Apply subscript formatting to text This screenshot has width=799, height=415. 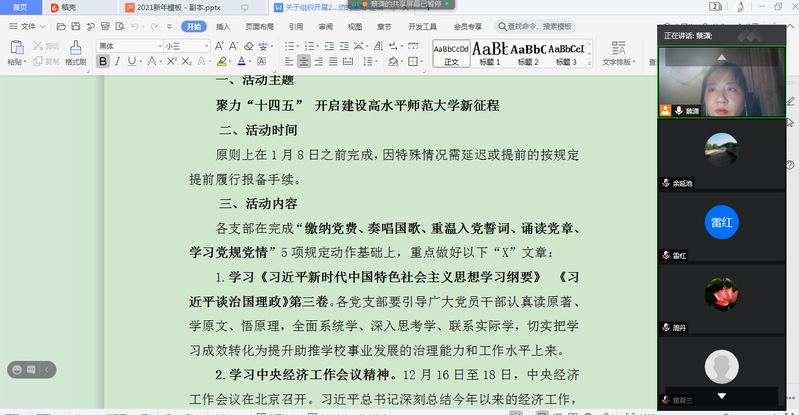tap(184, 62)
